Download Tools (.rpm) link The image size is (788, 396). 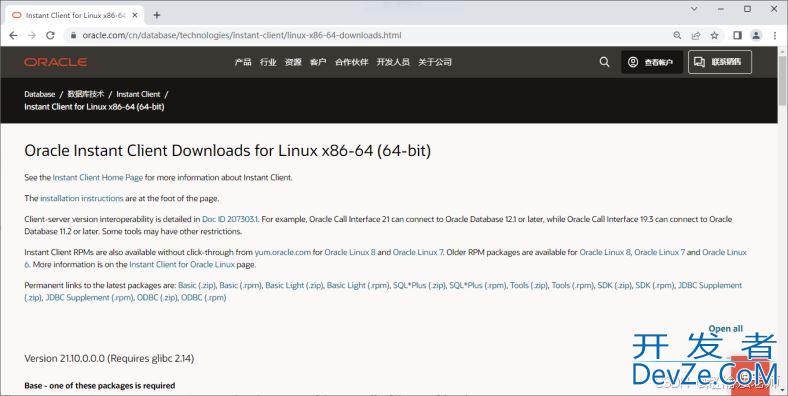[572, 285]
